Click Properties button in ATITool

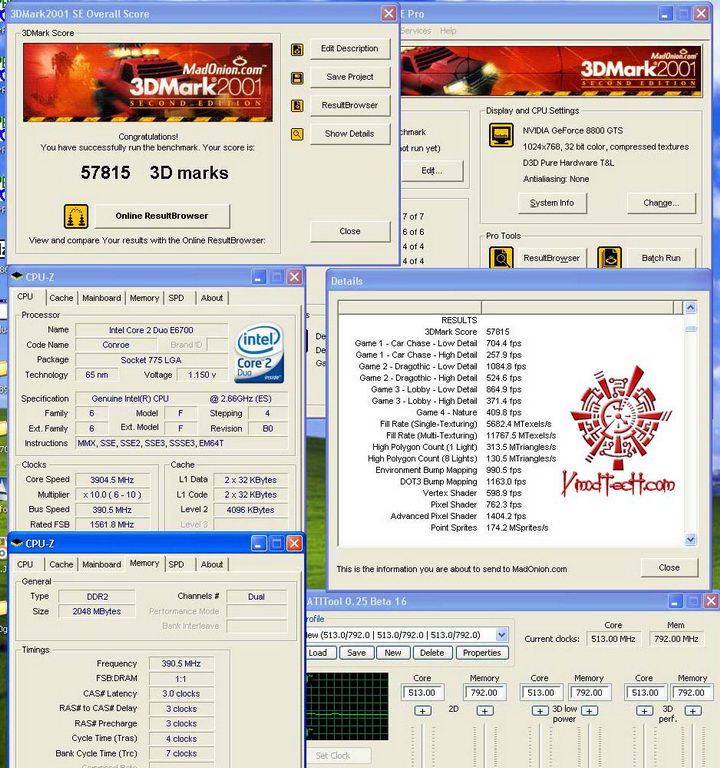[x=482, y=653]
